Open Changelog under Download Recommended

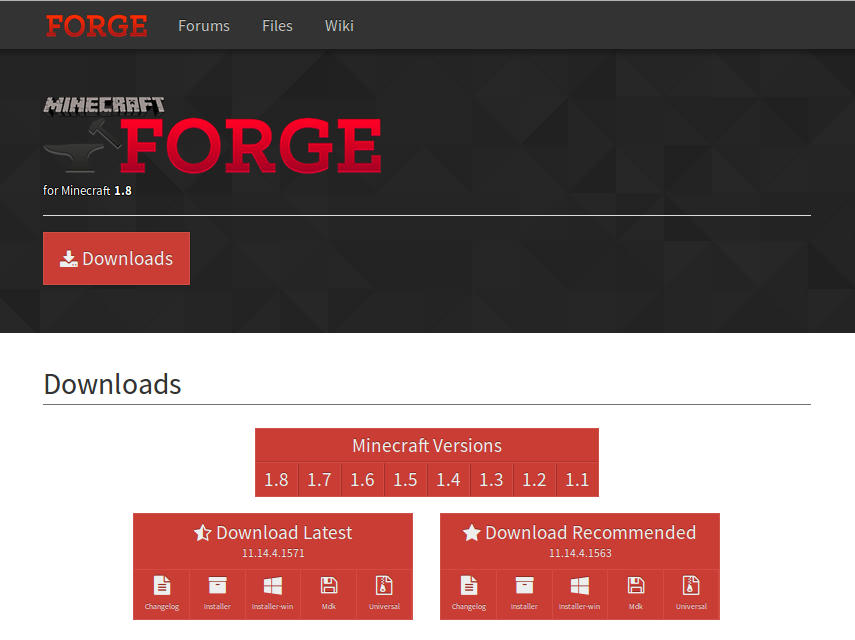468,592
